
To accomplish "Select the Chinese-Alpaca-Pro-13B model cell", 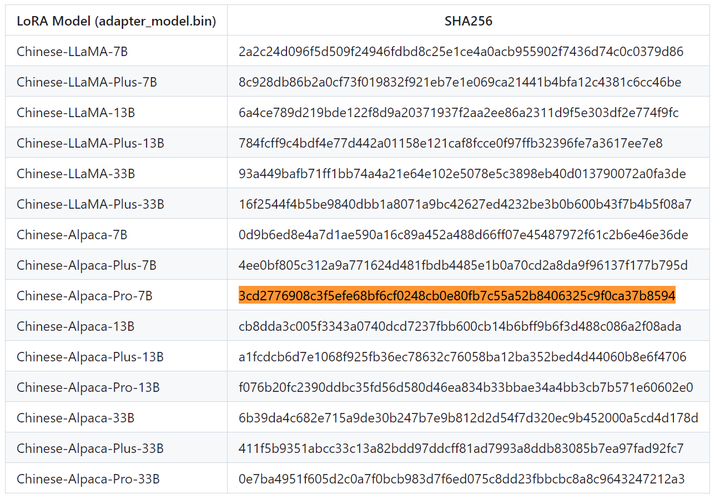I will (89, 388).
